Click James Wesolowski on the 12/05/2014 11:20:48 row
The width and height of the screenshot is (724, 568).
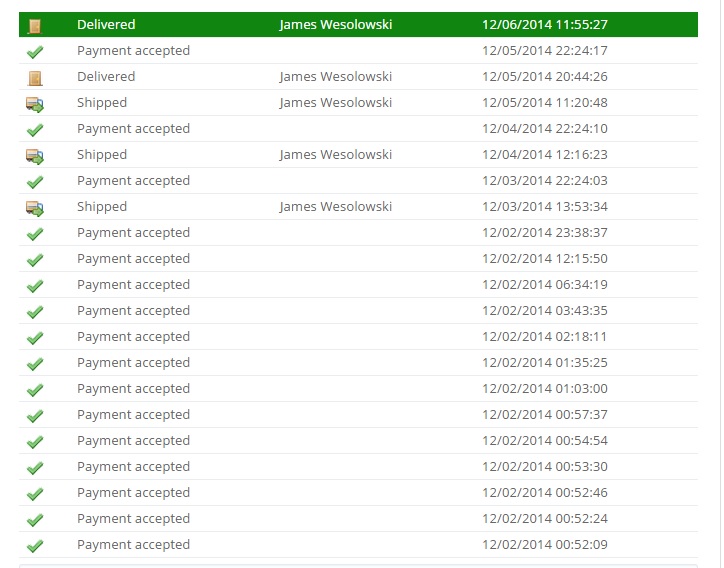coord(336,103)
